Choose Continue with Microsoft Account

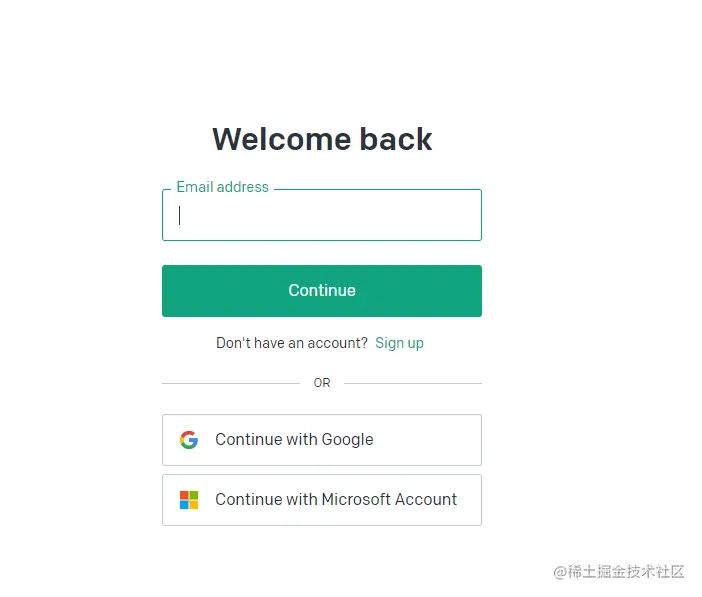tap(322, 500)
